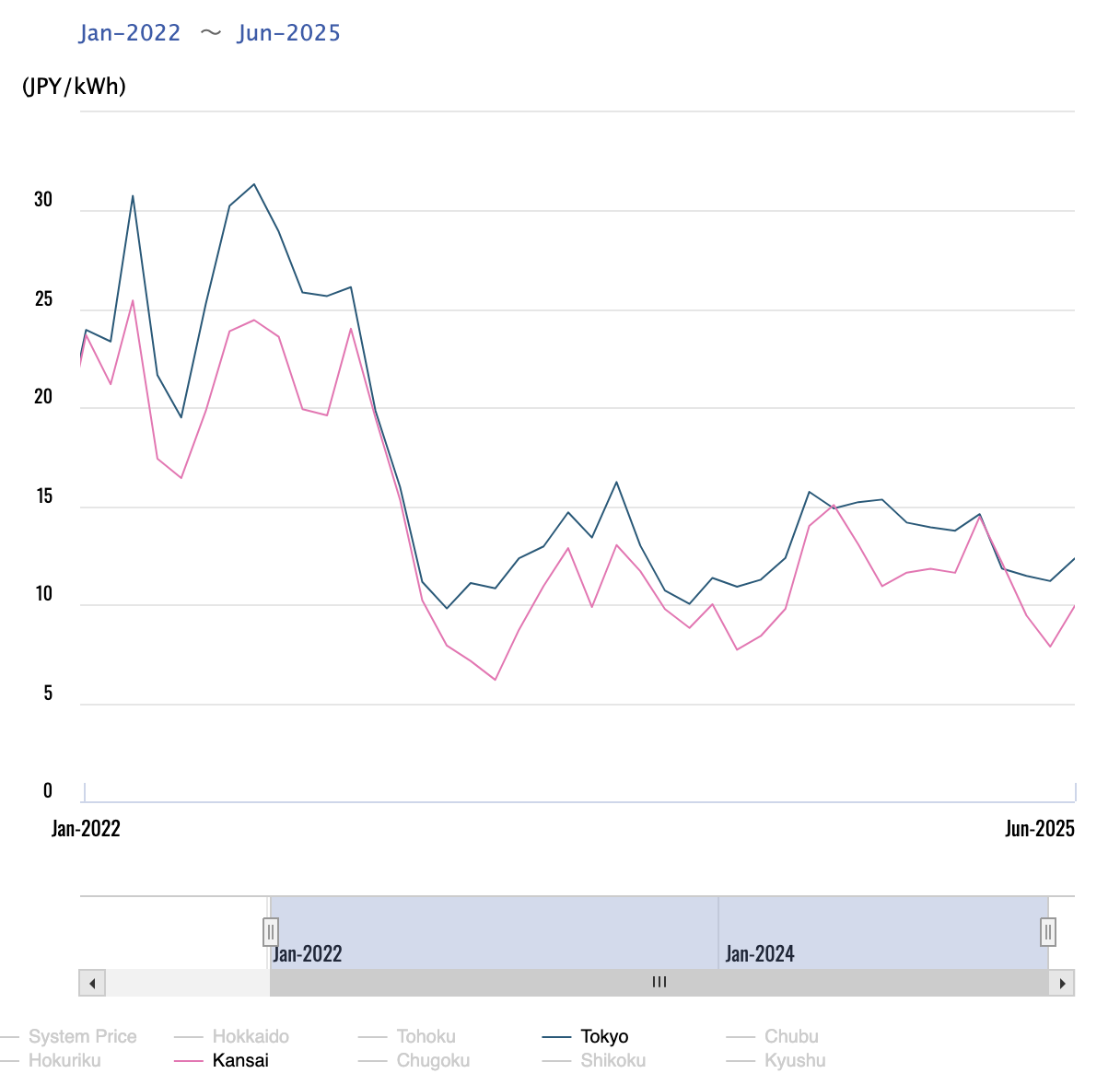Hide the Kansai line via legend
The height and width of the screenshot is (1085, 1120).
pos(240,1060)
